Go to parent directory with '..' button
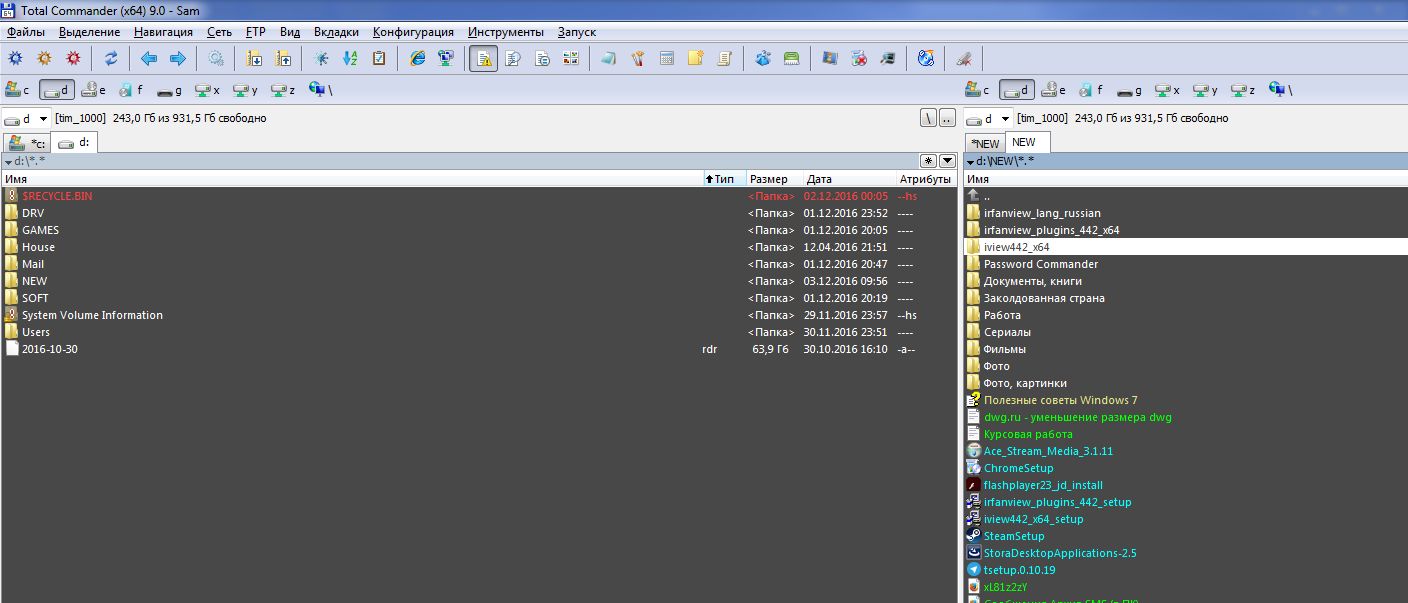Image resolution: width=1408 pixels, height=603 pixels. pos(947,118)
